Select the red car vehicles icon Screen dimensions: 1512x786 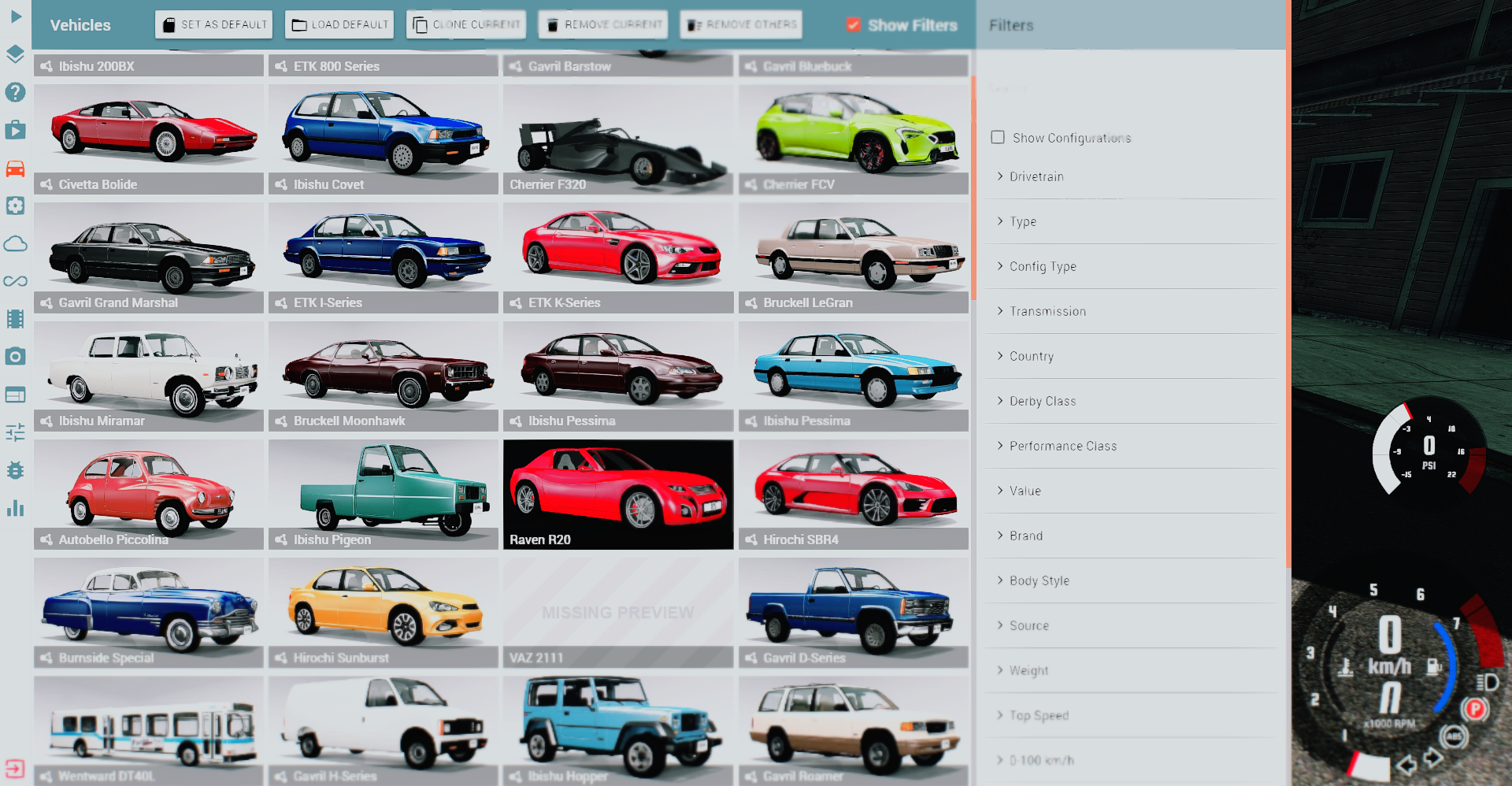point(16,168)
